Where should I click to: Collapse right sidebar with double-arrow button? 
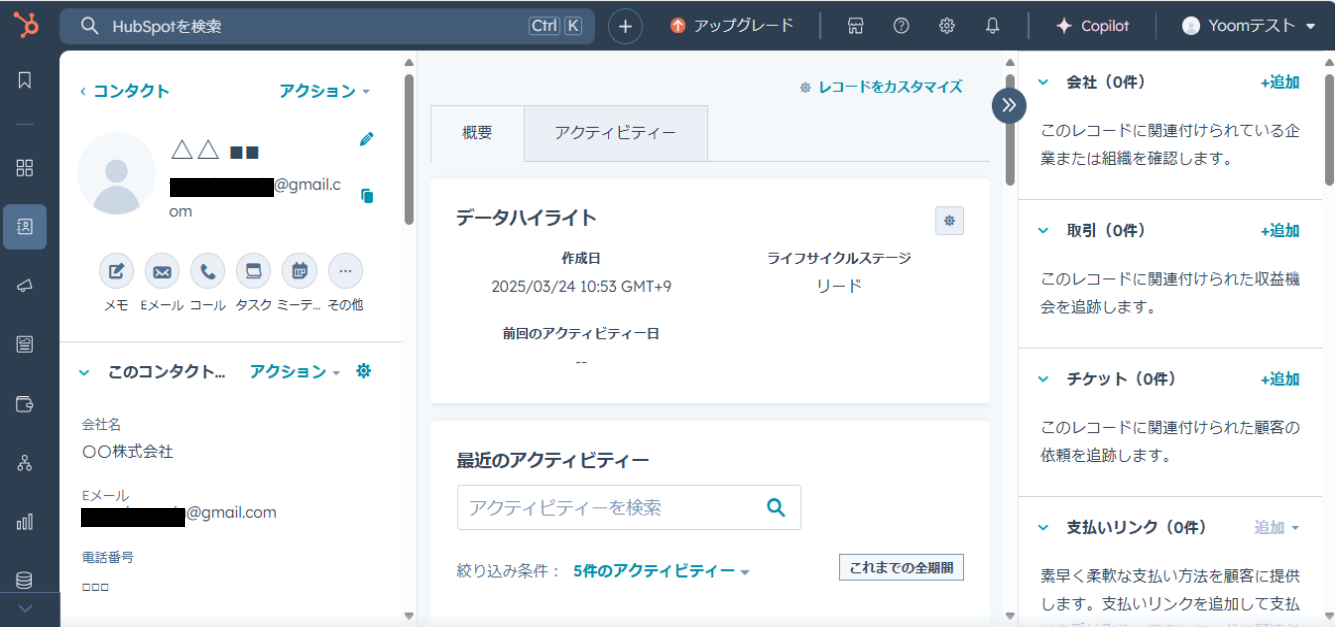(x=1009, y=105)
